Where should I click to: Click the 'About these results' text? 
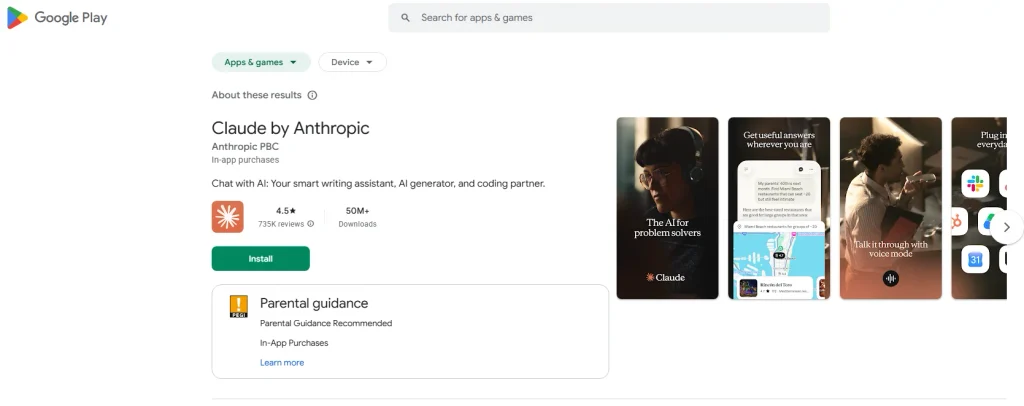tap(257, 95)
